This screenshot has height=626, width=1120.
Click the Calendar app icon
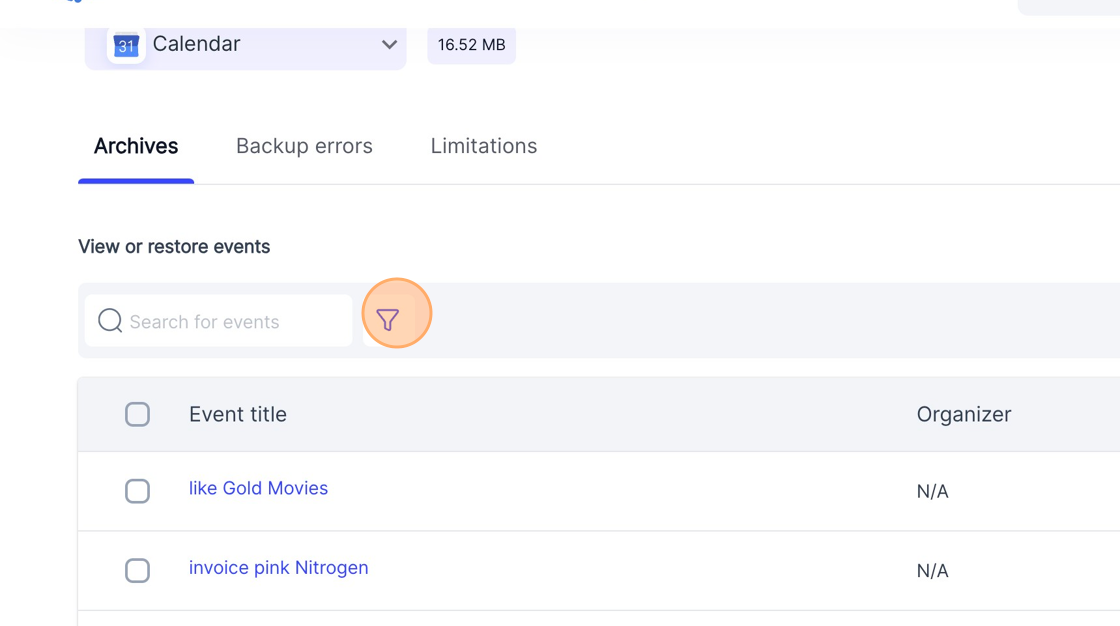click(124, 45)
